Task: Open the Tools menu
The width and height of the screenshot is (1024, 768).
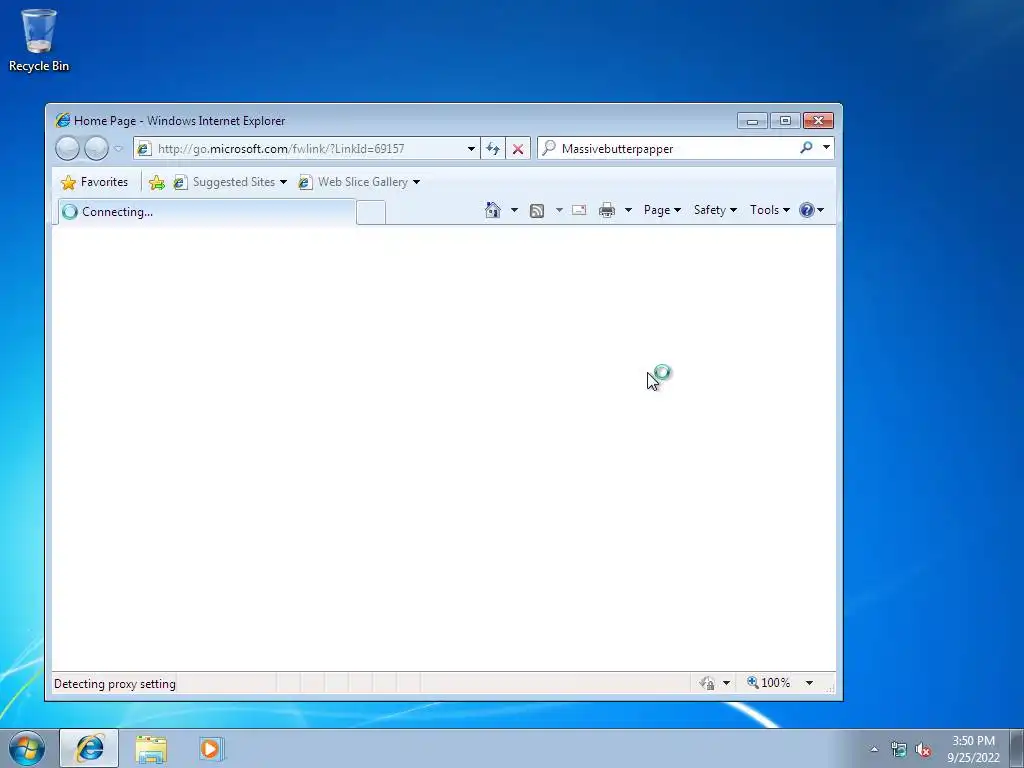Action: 769,210
